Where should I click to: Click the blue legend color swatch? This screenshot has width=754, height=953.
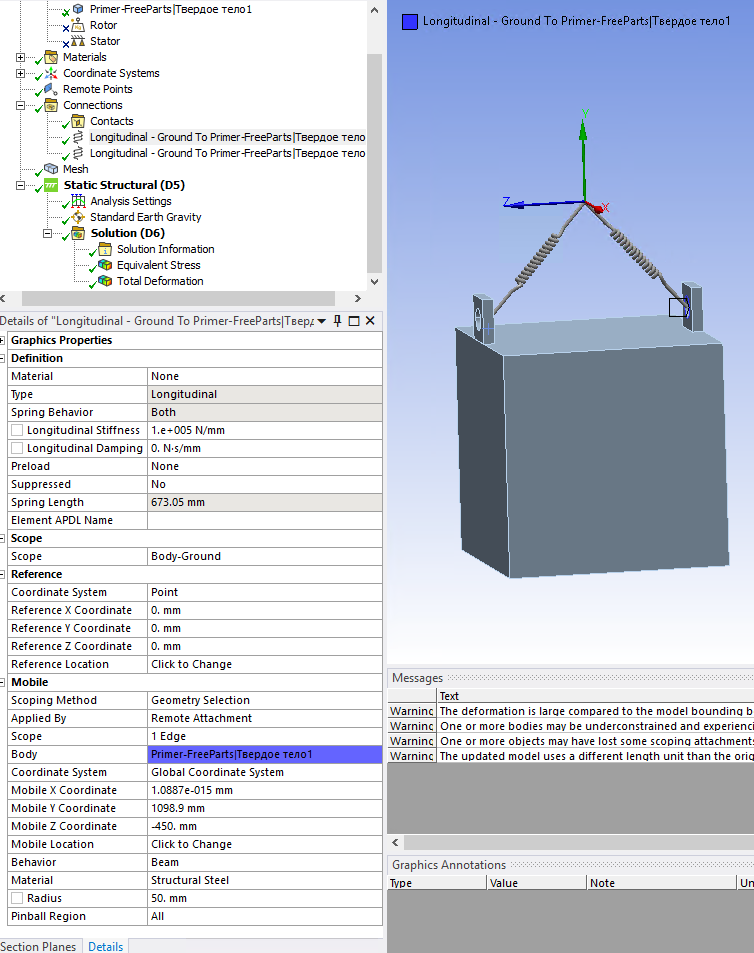pos(410,22)
